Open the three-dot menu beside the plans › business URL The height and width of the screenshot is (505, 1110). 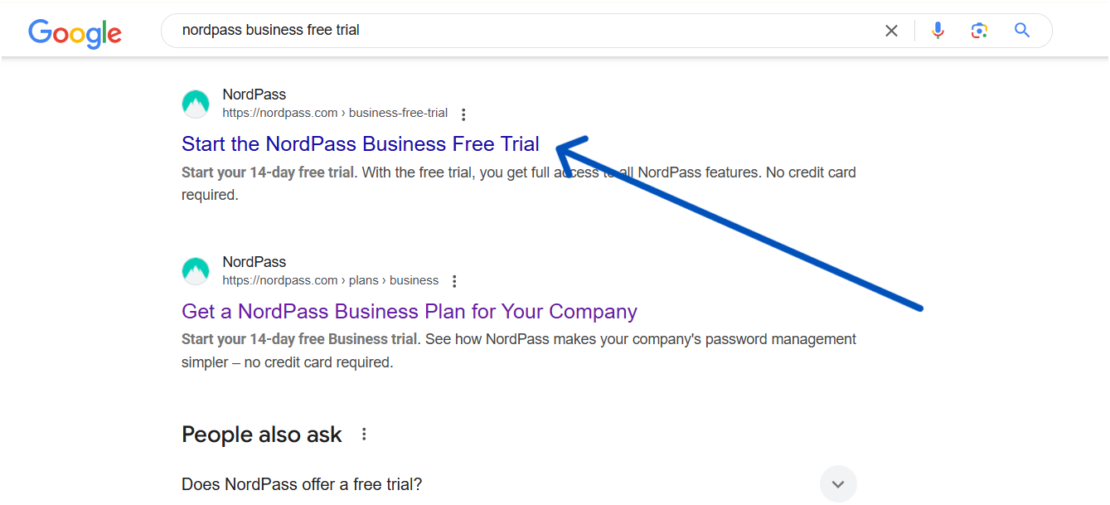(x=454, y=281)
